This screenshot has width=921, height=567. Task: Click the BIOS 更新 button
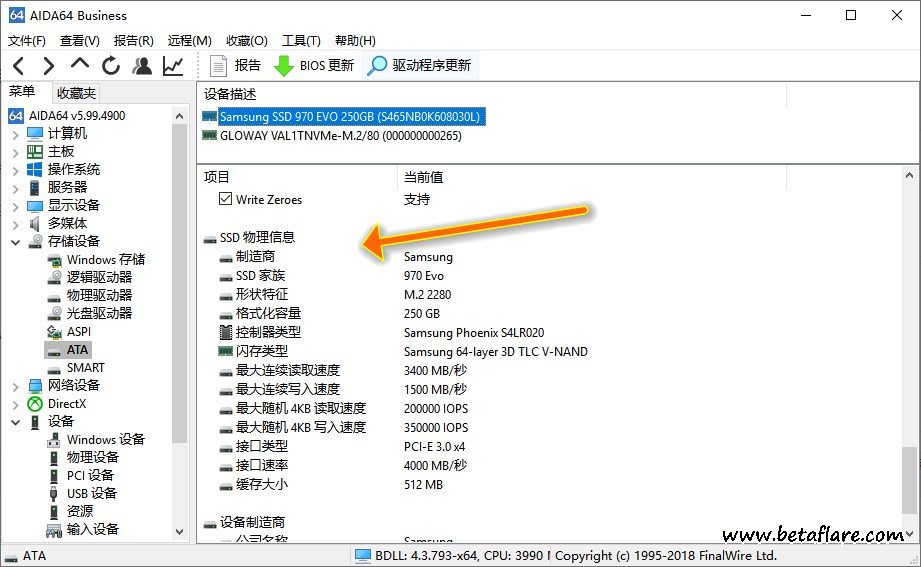click(314, 66)
